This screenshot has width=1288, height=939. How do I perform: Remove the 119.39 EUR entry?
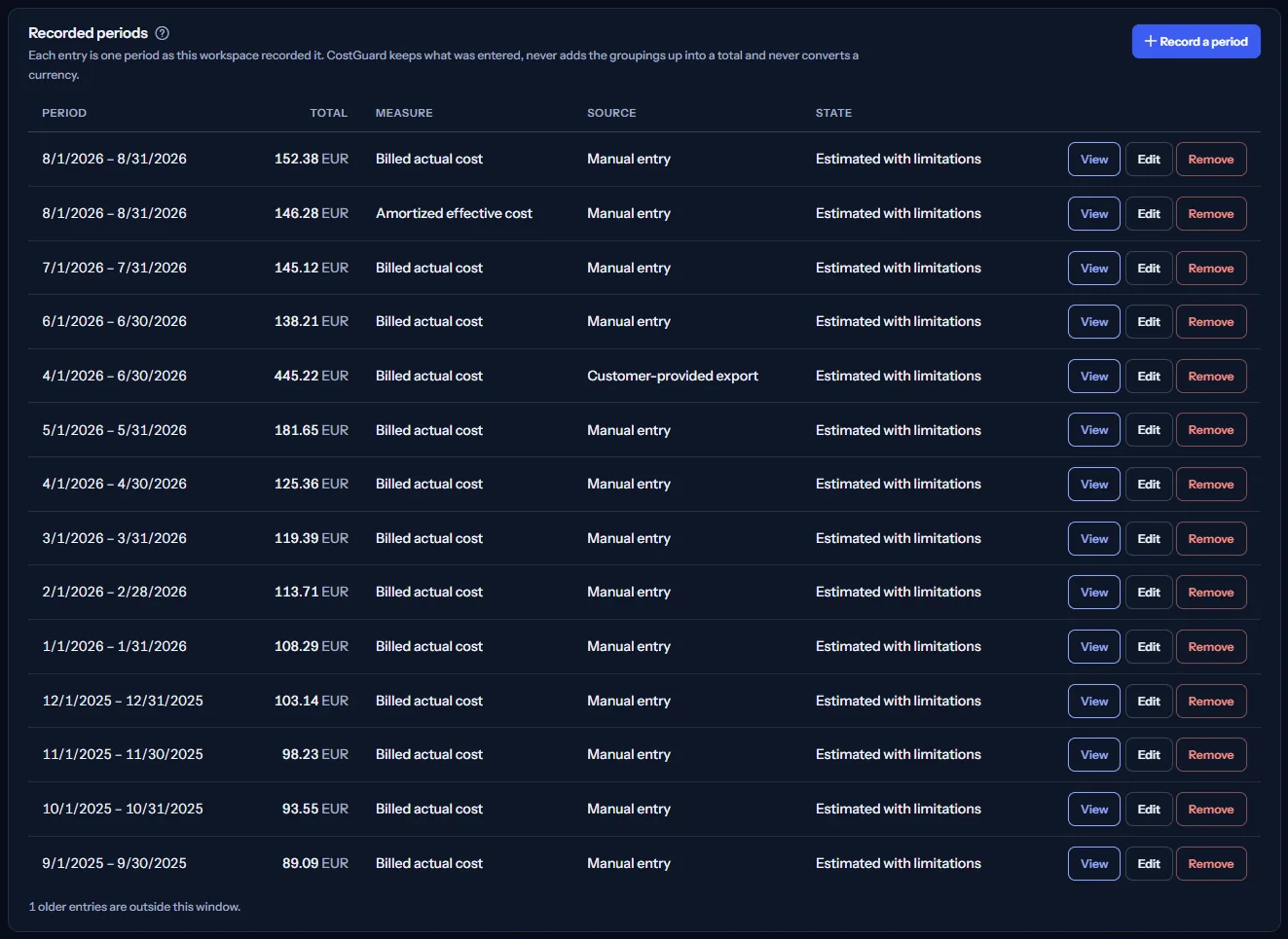click(1211, 539)
